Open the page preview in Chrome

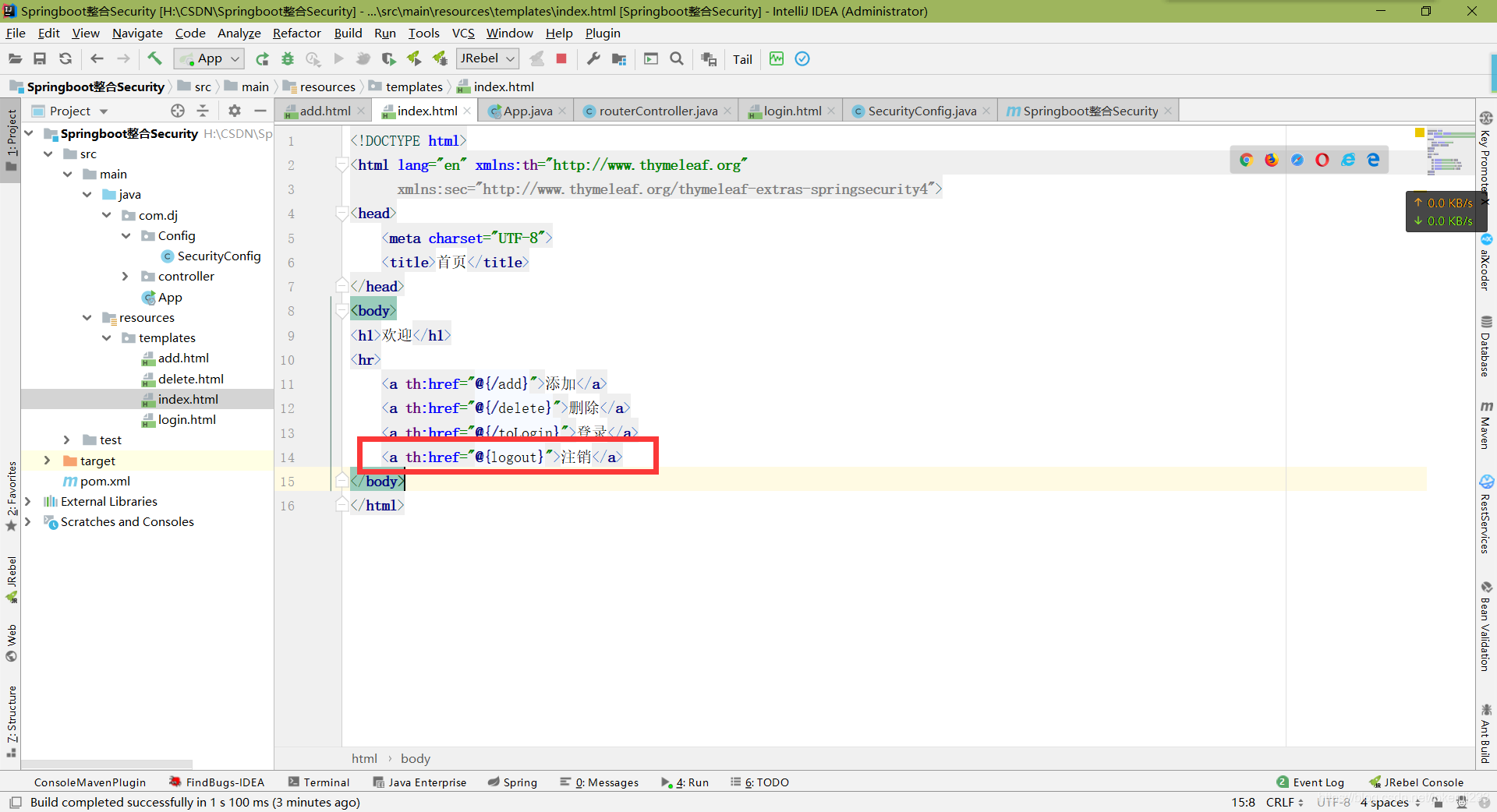(1246, 160)
